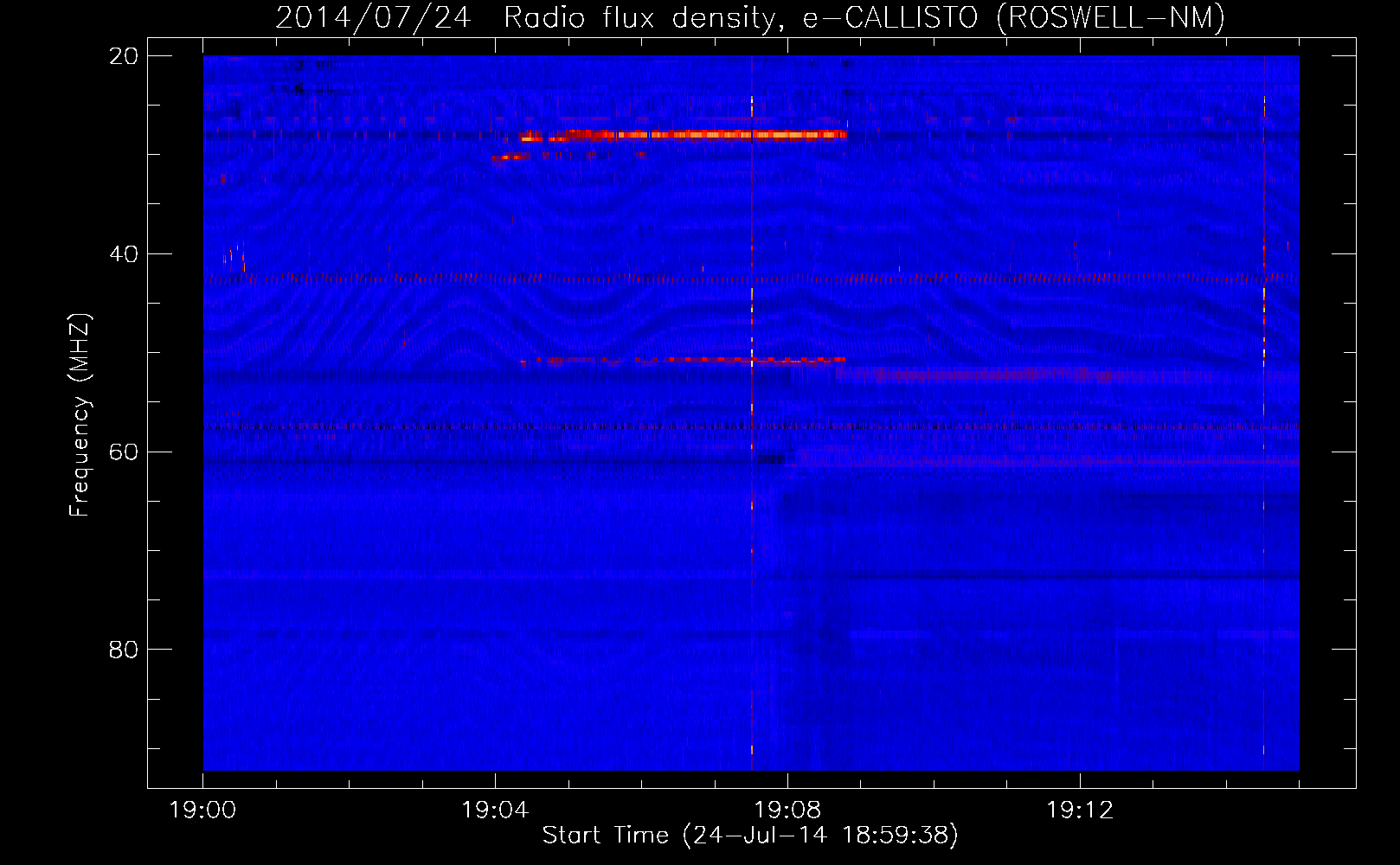Click the '19:12' time tick label
Viewport: 1400px width, 865px height.
coord(1080,811)
